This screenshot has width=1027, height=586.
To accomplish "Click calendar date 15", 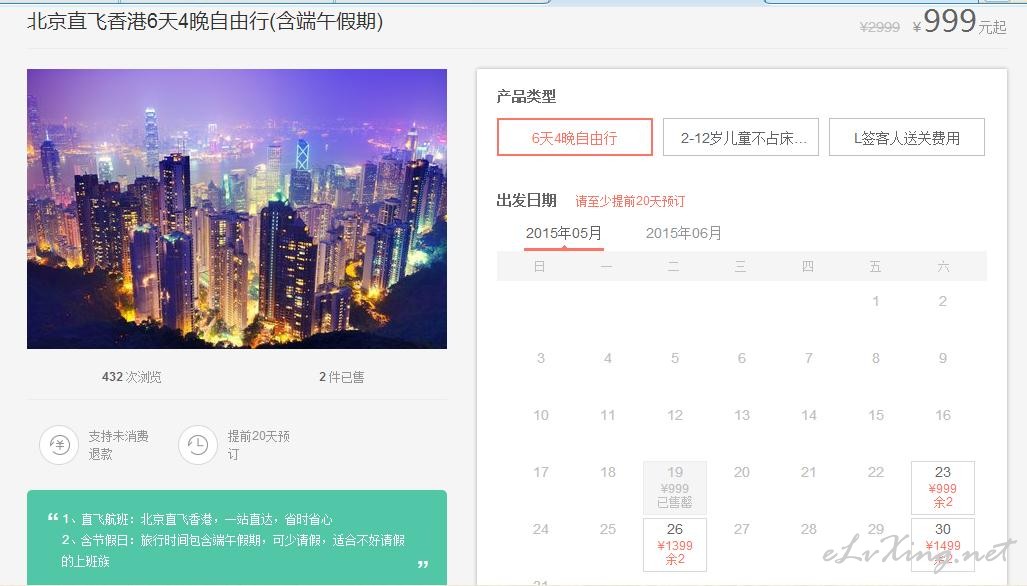I will pyautogui.click(x=876, y=415).
